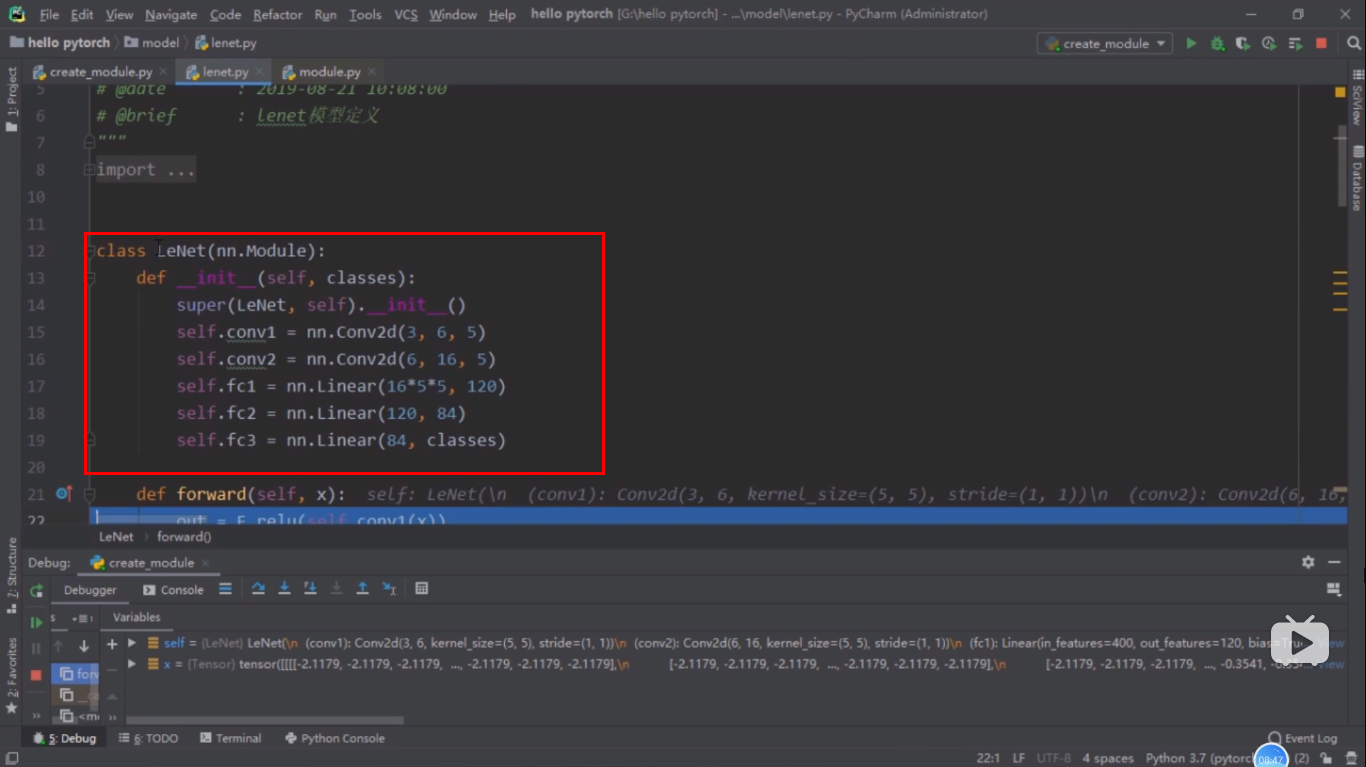Step into my code only
Screen dimensions: 1366x767
pyautogui.click(x=310, y=589)
